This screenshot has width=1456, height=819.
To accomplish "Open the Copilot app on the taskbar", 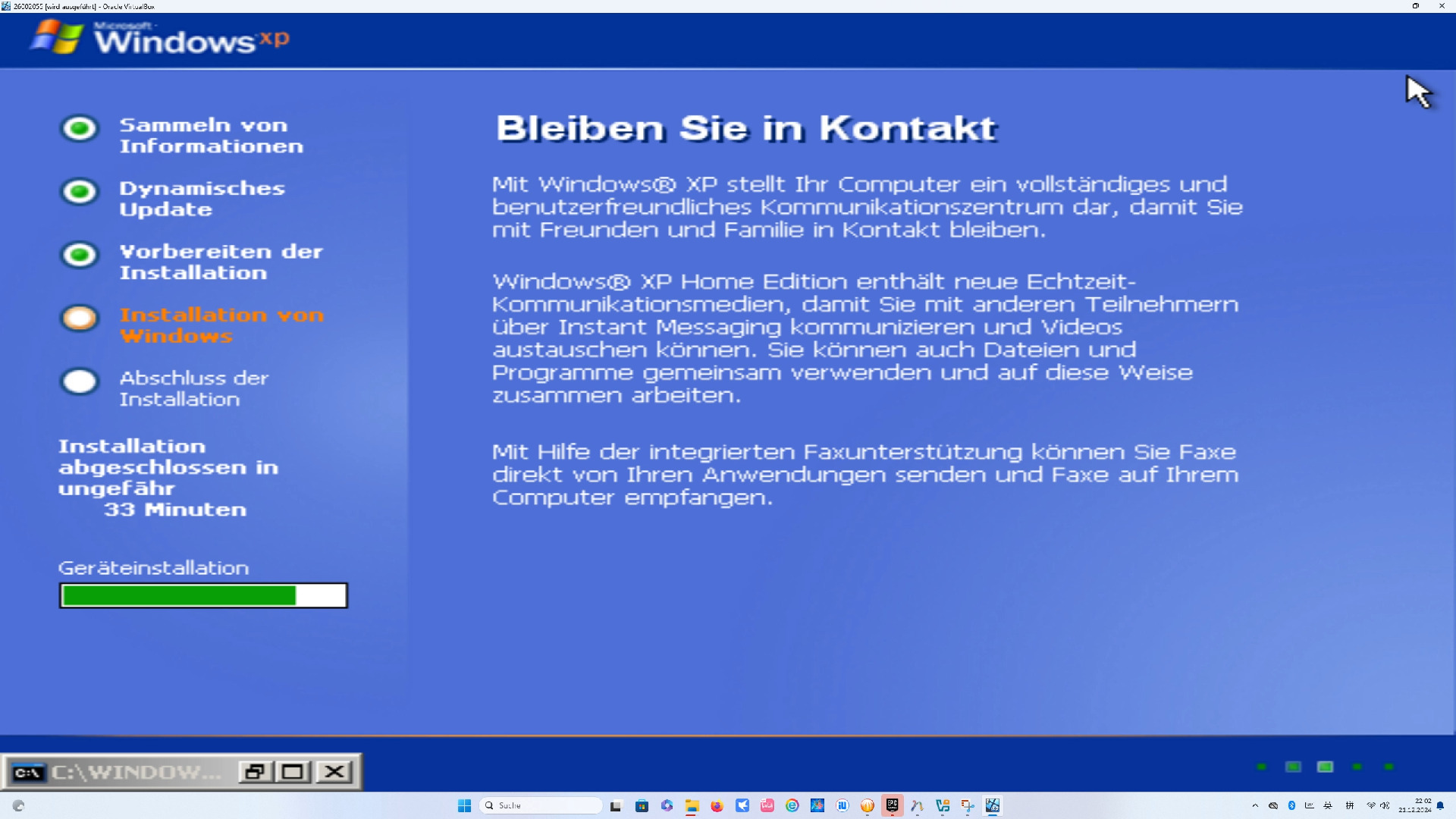I will click(x=667, y=805).
